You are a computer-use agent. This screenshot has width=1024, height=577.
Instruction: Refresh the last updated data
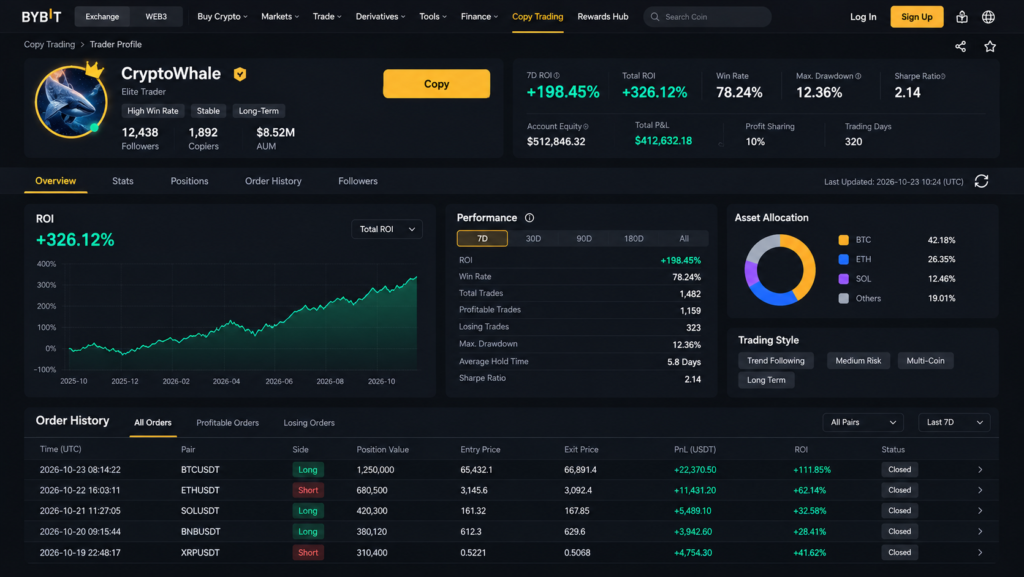pos(981,181)
